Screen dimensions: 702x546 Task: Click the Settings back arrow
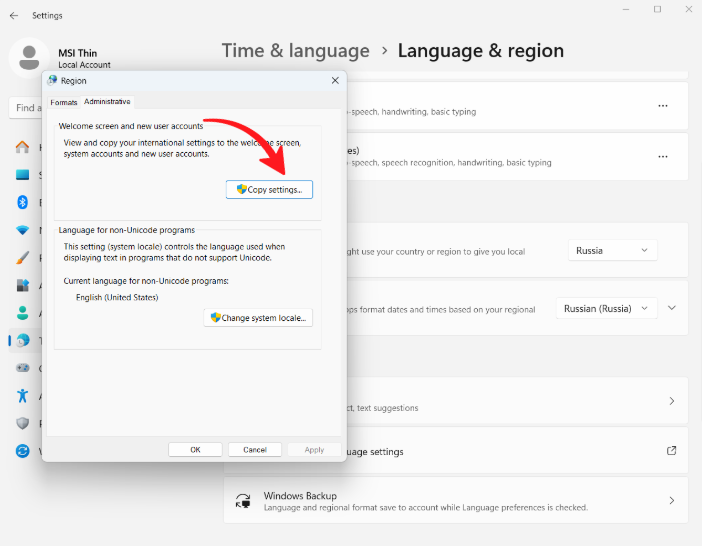[14, 16]
